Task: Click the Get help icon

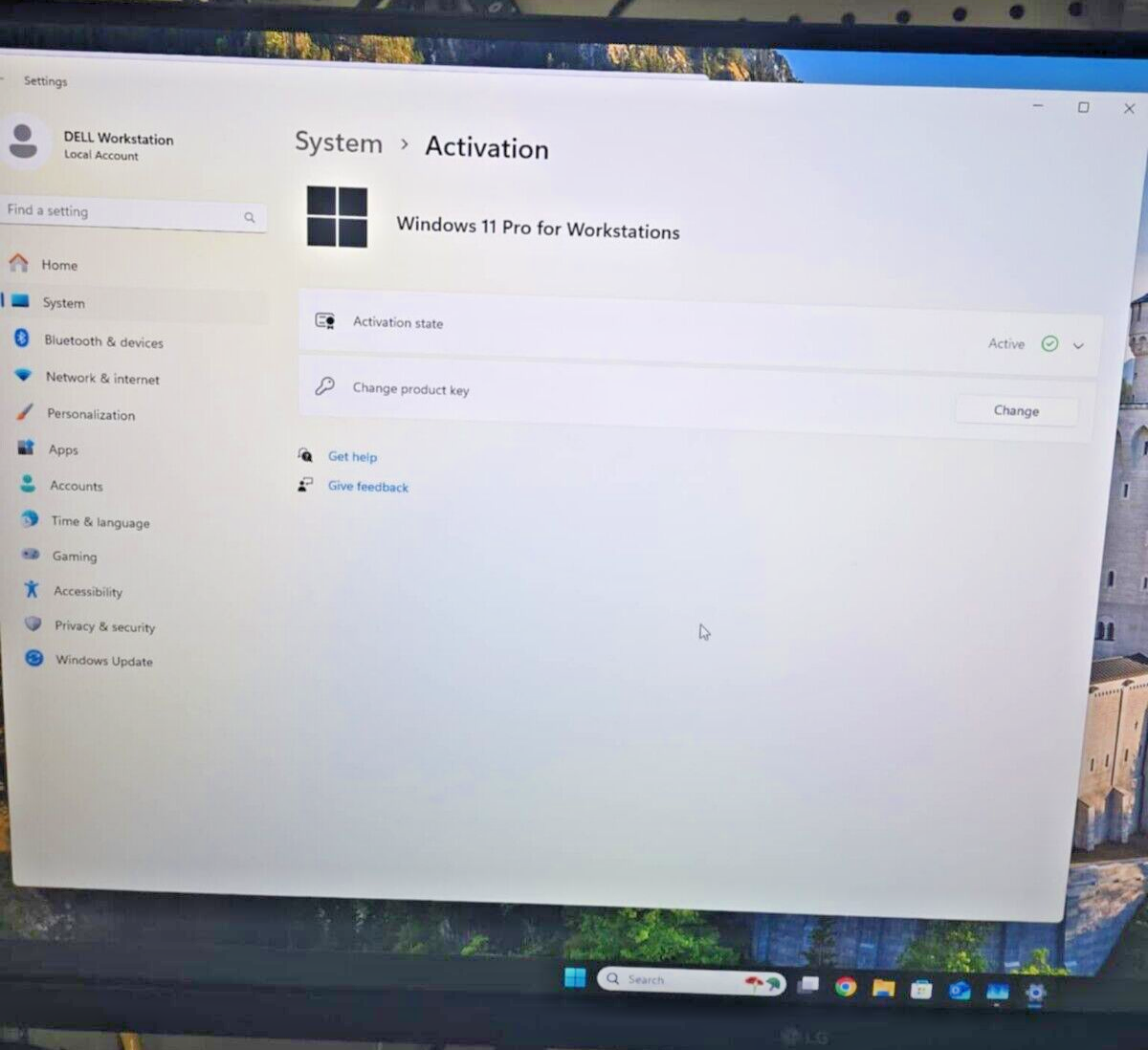Action: coord(305,455)
